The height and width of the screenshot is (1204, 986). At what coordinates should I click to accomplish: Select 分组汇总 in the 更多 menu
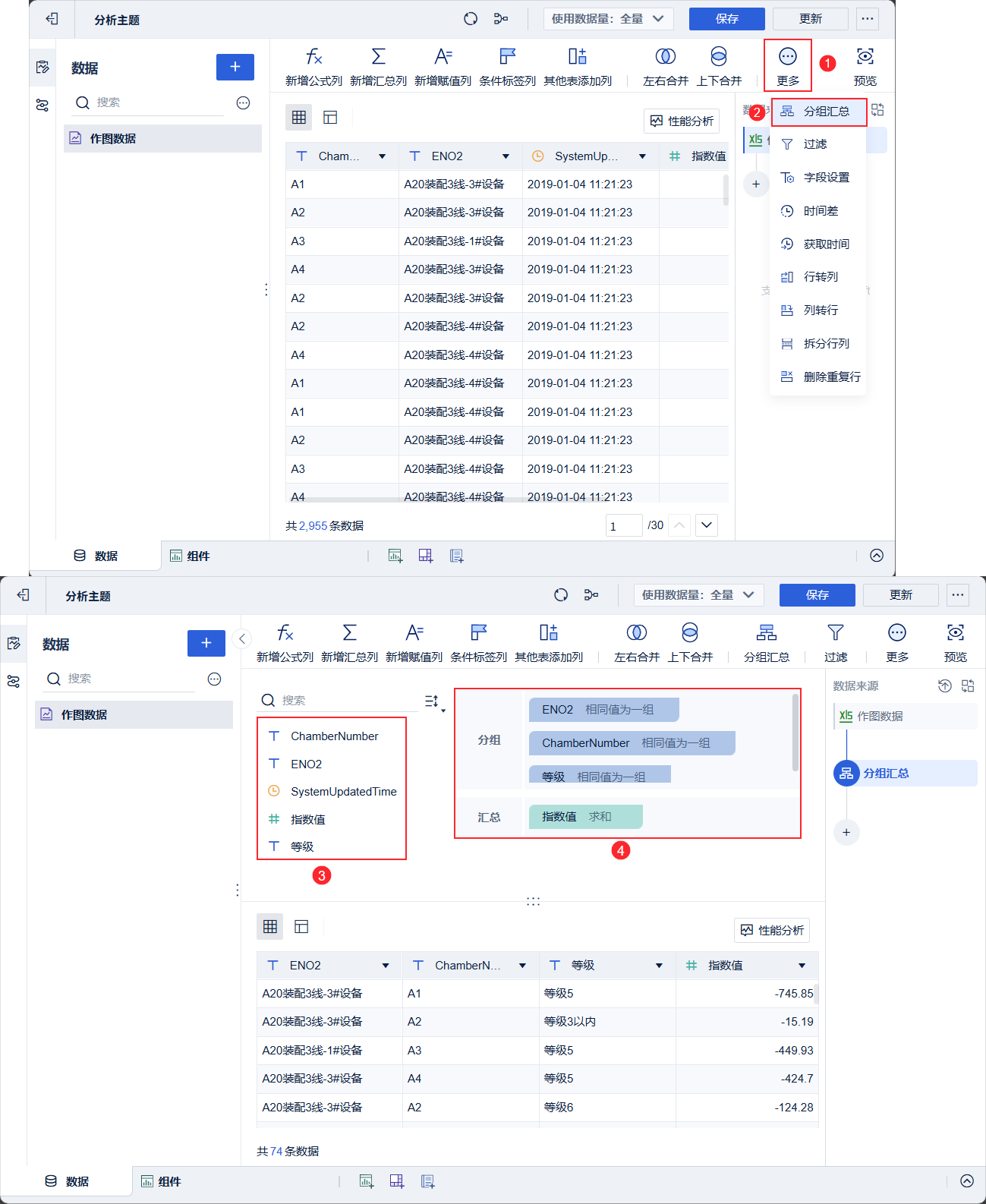pos(819,112)
